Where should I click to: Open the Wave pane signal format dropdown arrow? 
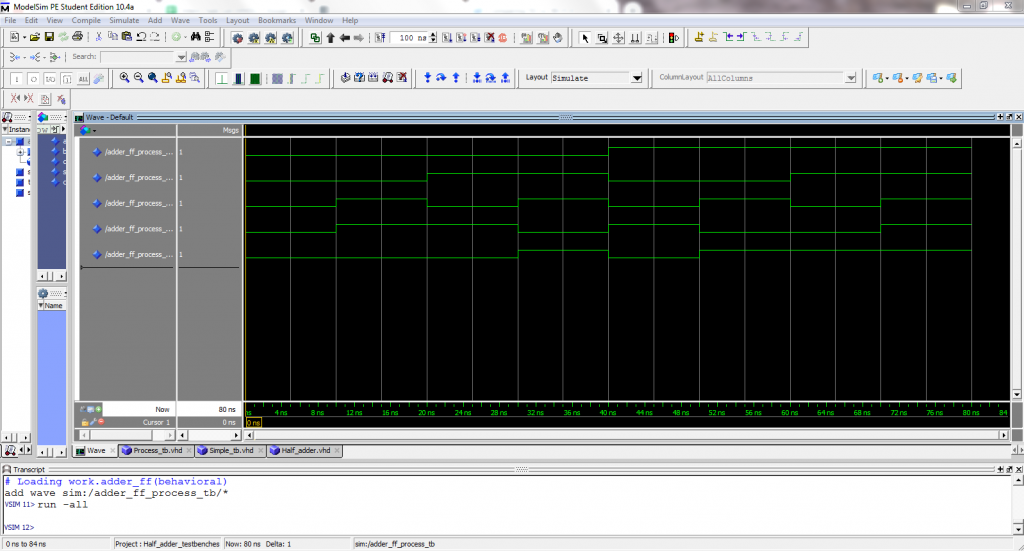coord(95,131)
